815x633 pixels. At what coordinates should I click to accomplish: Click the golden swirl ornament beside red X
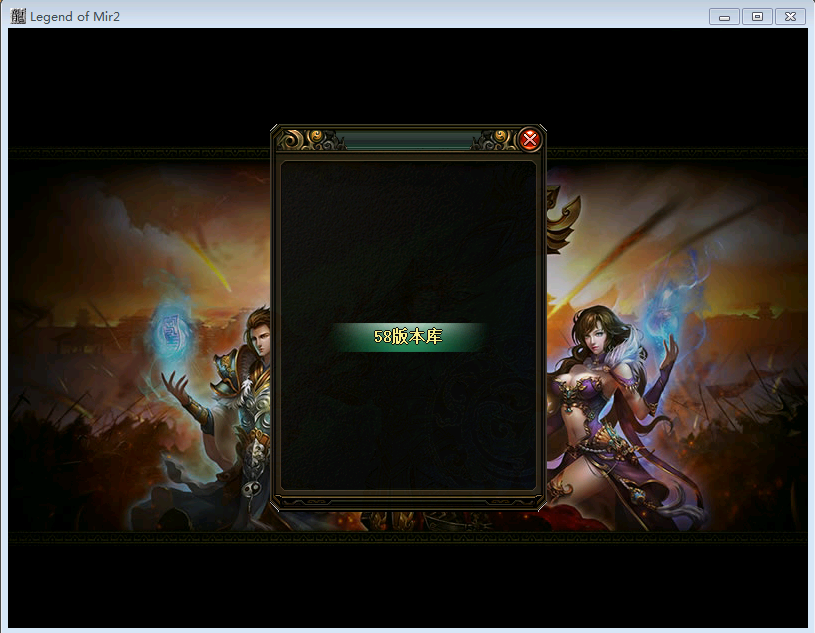tap(494, 139)
